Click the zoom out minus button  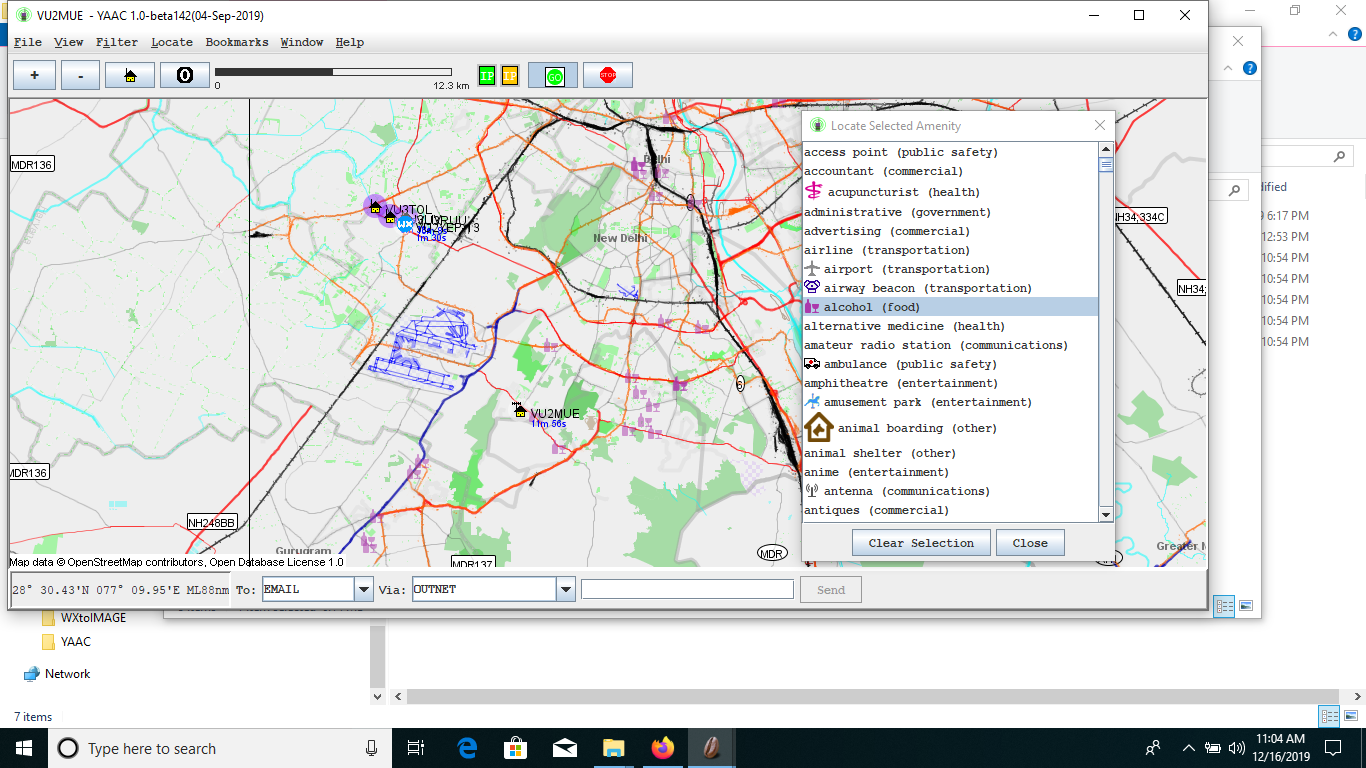[81, 75]
